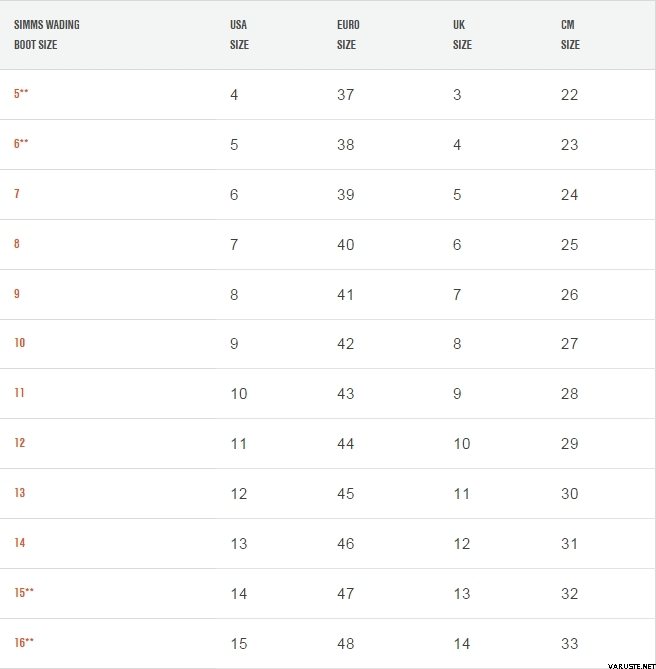Select the UK Size column header
This screenshot has width=656, height=669.
click(462, 35)
